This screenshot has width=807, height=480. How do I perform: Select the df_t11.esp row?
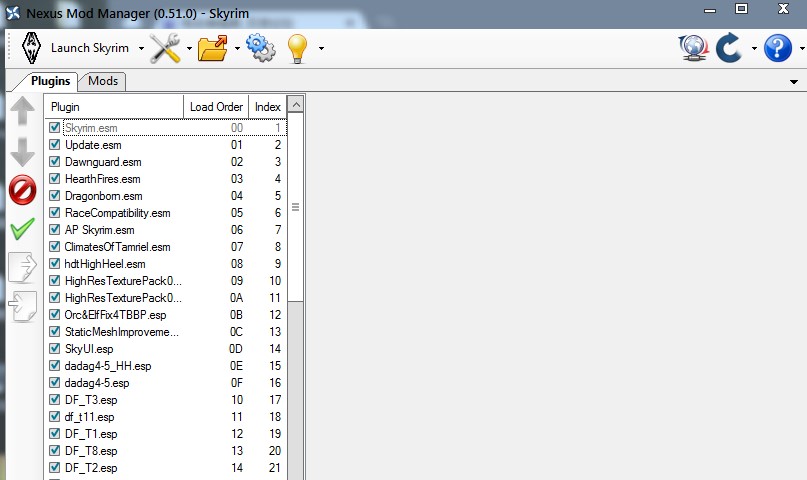[x=166, y=417]
